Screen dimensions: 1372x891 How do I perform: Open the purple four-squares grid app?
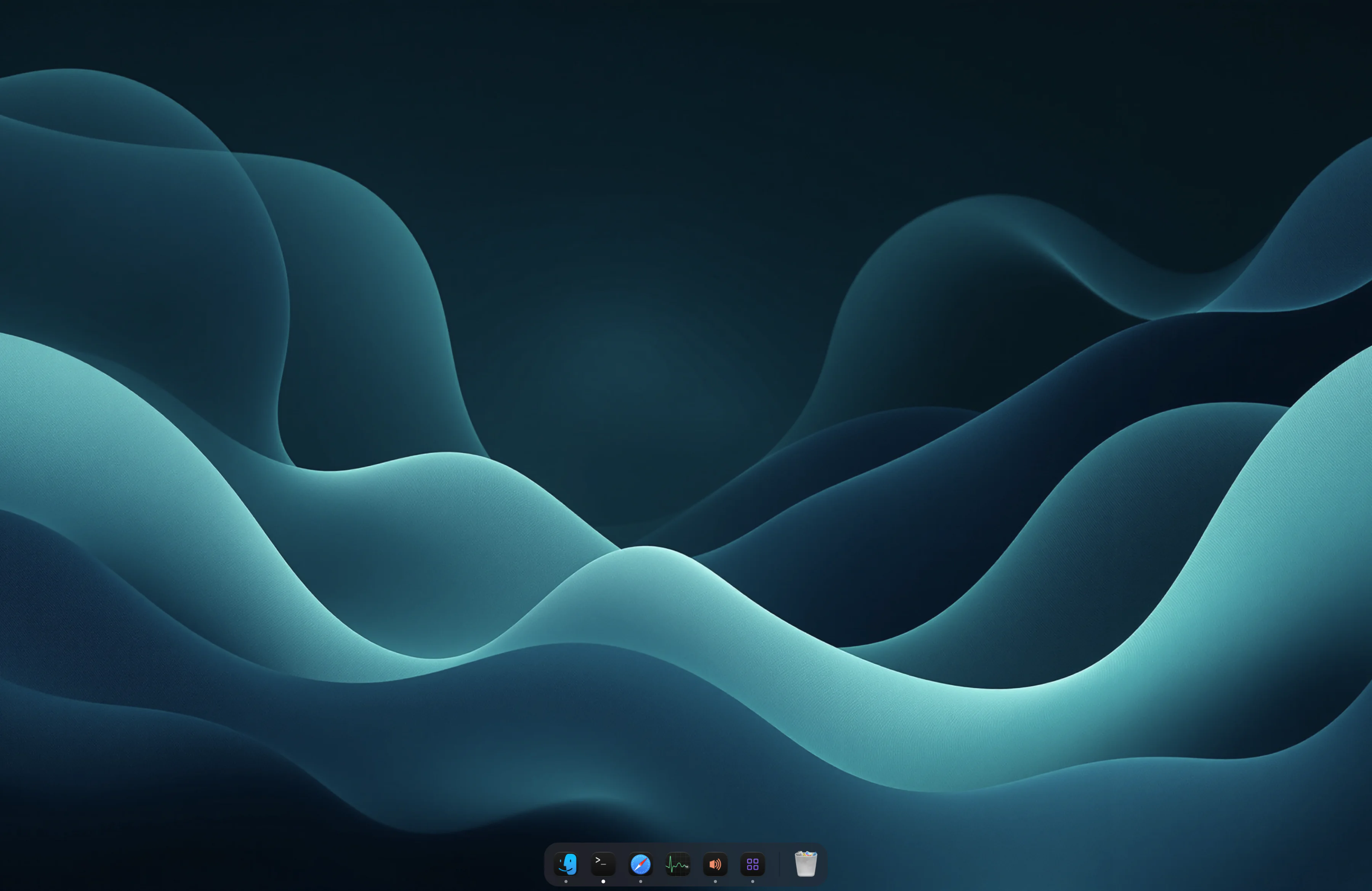752,864
